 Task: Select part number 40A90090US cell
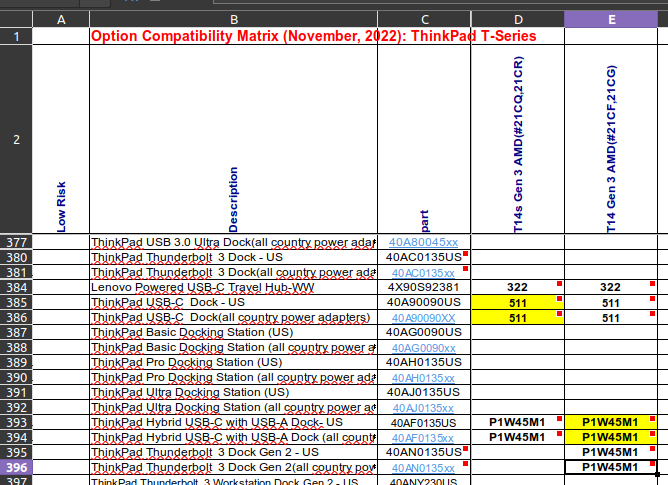pyautogui.click(x=424, y=302)
